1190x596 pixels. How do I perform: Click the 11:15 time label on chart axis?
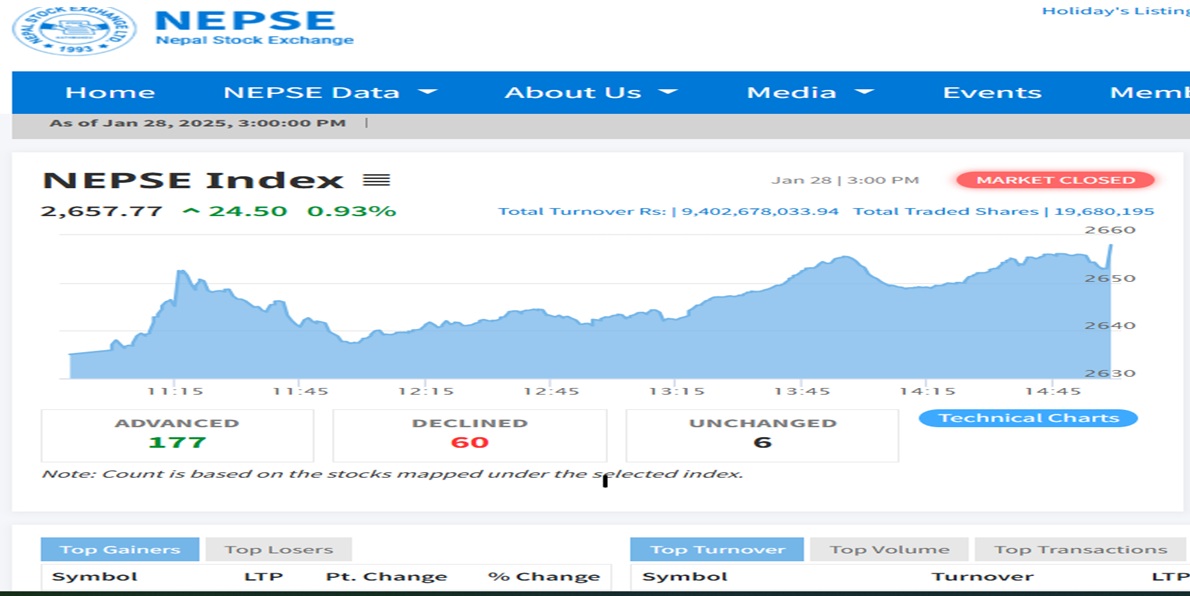point(175,392)
